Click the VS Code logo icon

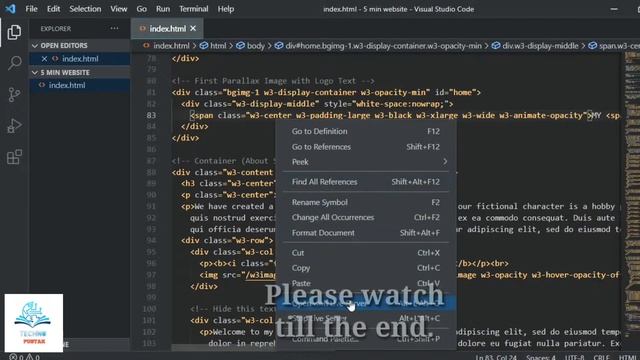[x=10, y=9]
